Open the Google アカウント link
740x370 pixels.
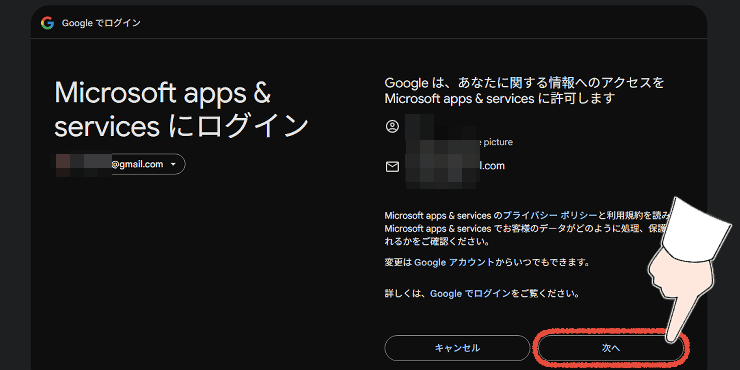pos(454,262)
